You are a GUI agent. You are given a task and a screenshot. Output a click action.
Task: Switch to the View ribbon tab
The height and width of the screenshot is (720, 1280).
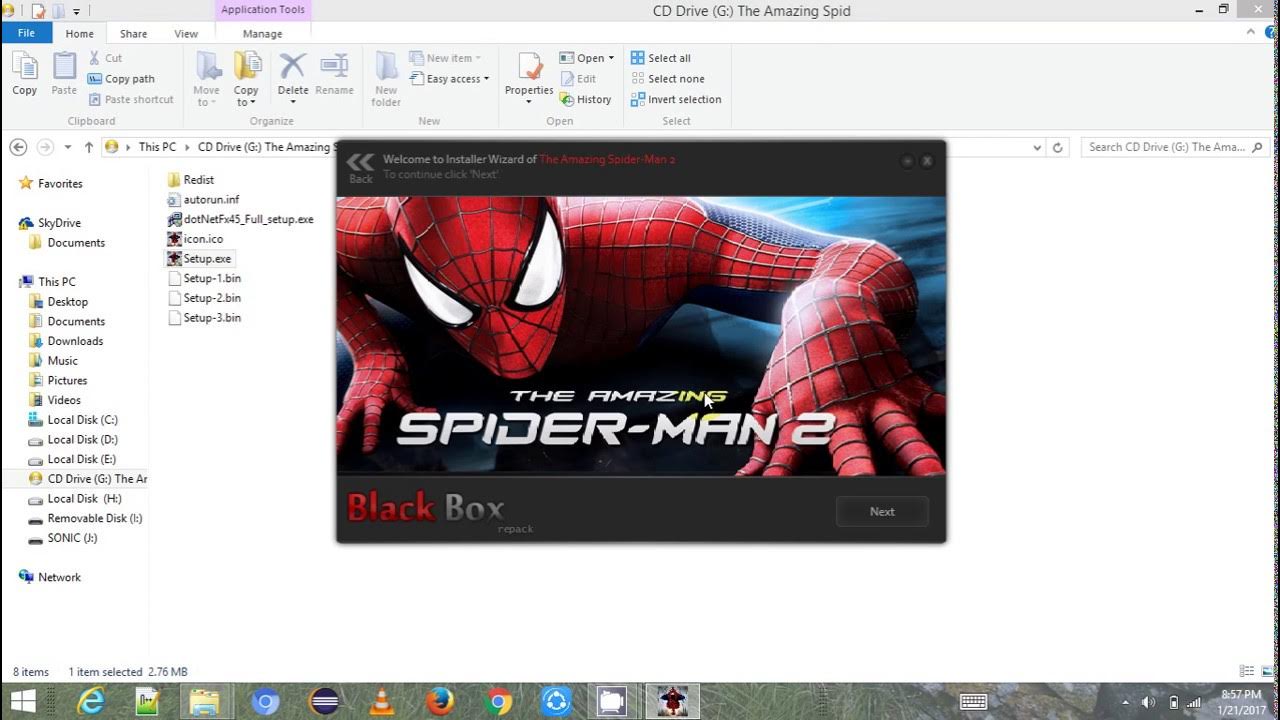[186, 33]
